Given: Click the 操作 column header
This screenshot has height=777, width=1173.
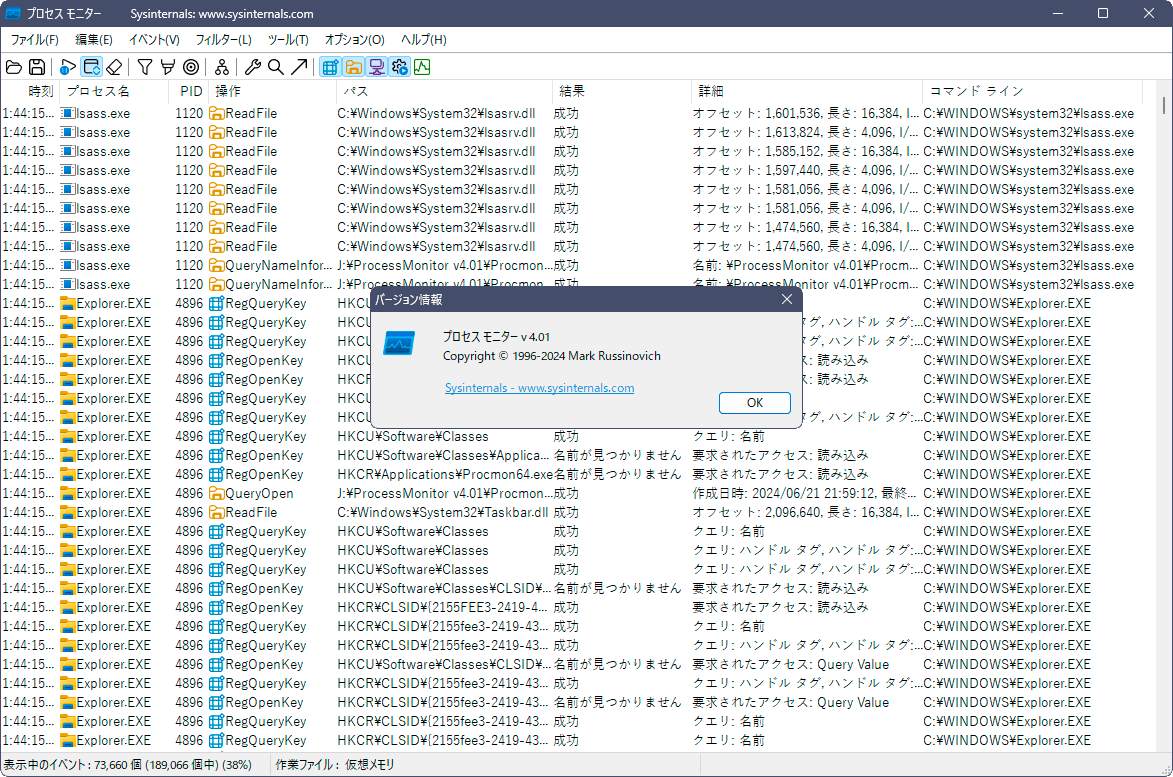Looking at the screenshot, I should 272,91.
